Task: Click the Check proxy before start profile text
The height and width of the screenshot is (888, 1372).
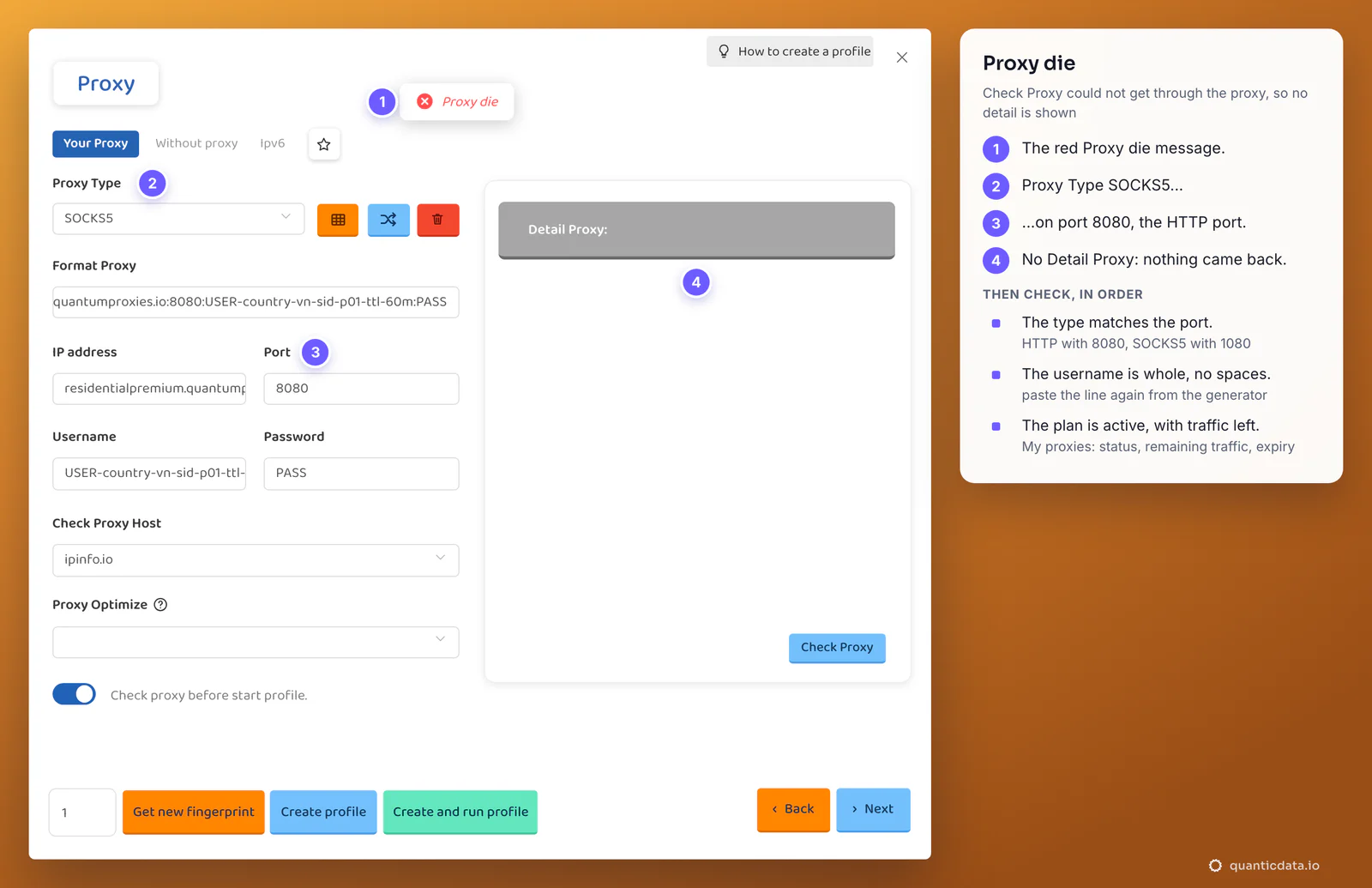Action: point(208,695)
